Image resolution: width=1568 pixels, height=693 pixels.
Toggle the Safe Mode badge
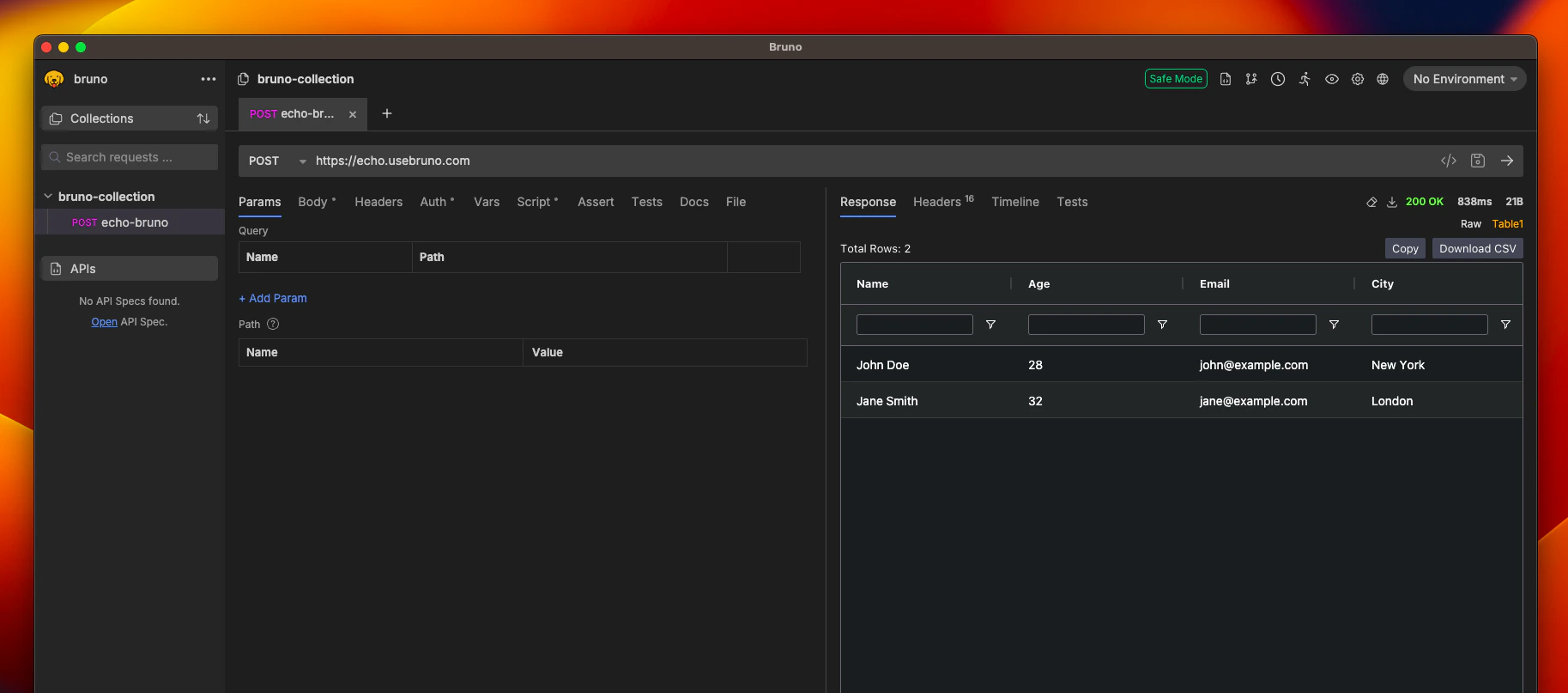point(1176,79)
